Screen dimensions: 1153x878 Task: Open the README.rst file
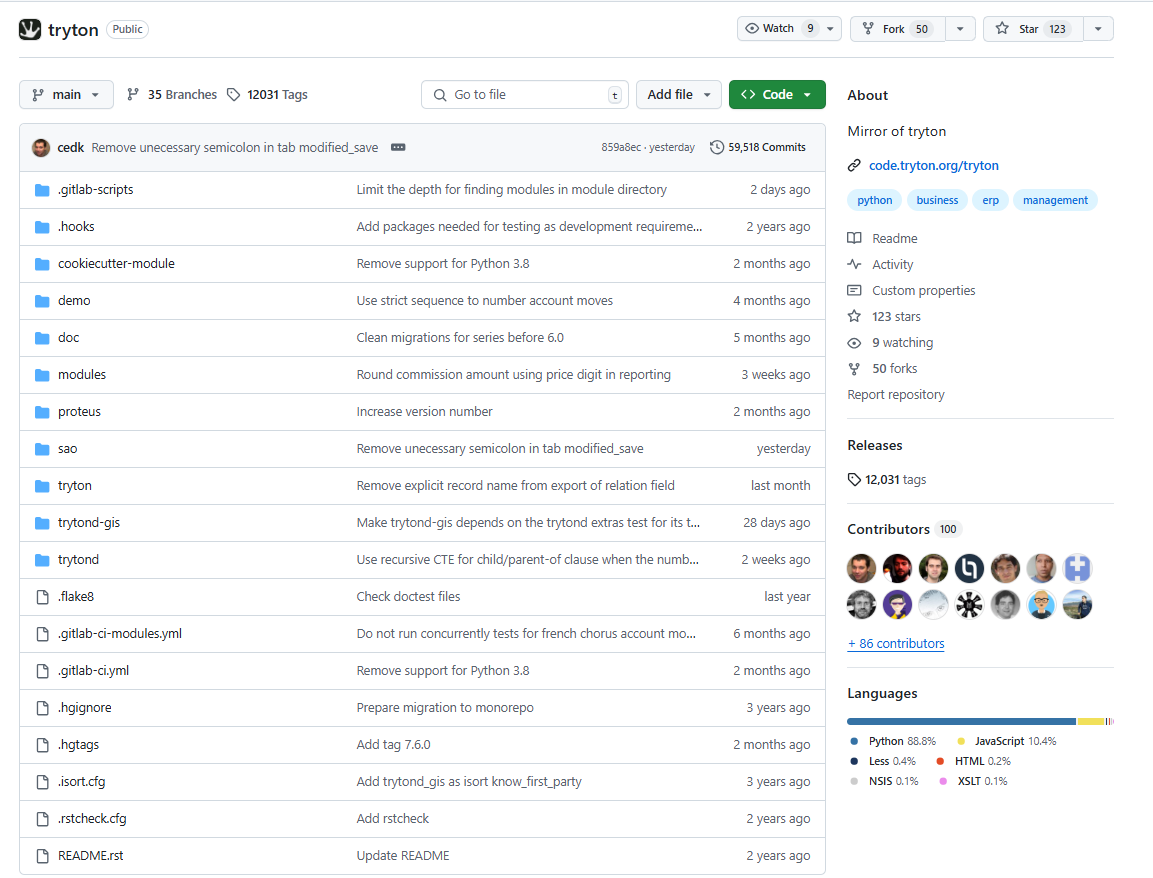click(x=90, y=855)
